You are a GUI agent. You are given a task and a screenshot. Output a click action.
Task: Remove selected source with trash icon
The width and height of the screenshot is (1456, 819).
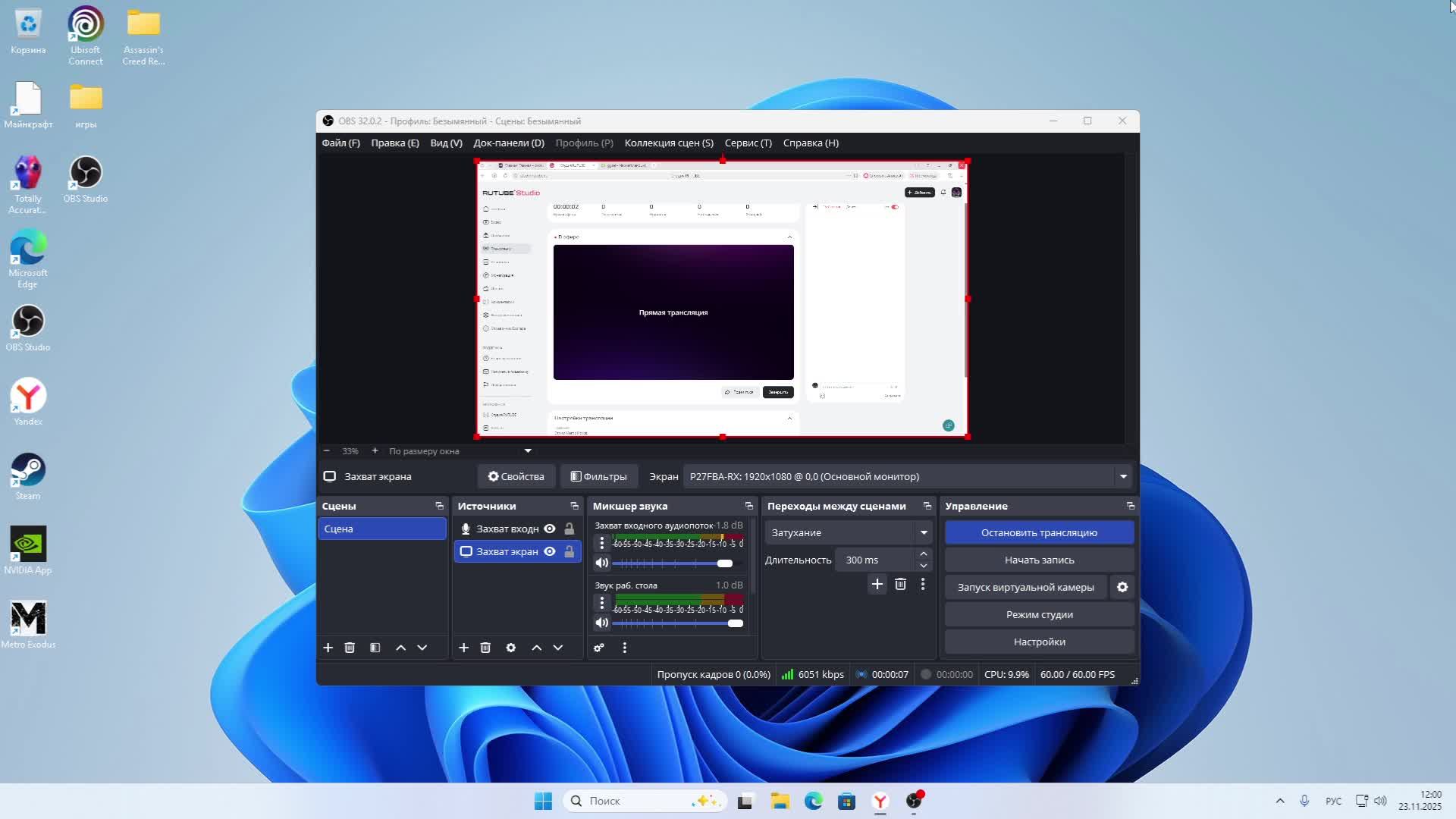pyautogui.click(x=485, y=648)
